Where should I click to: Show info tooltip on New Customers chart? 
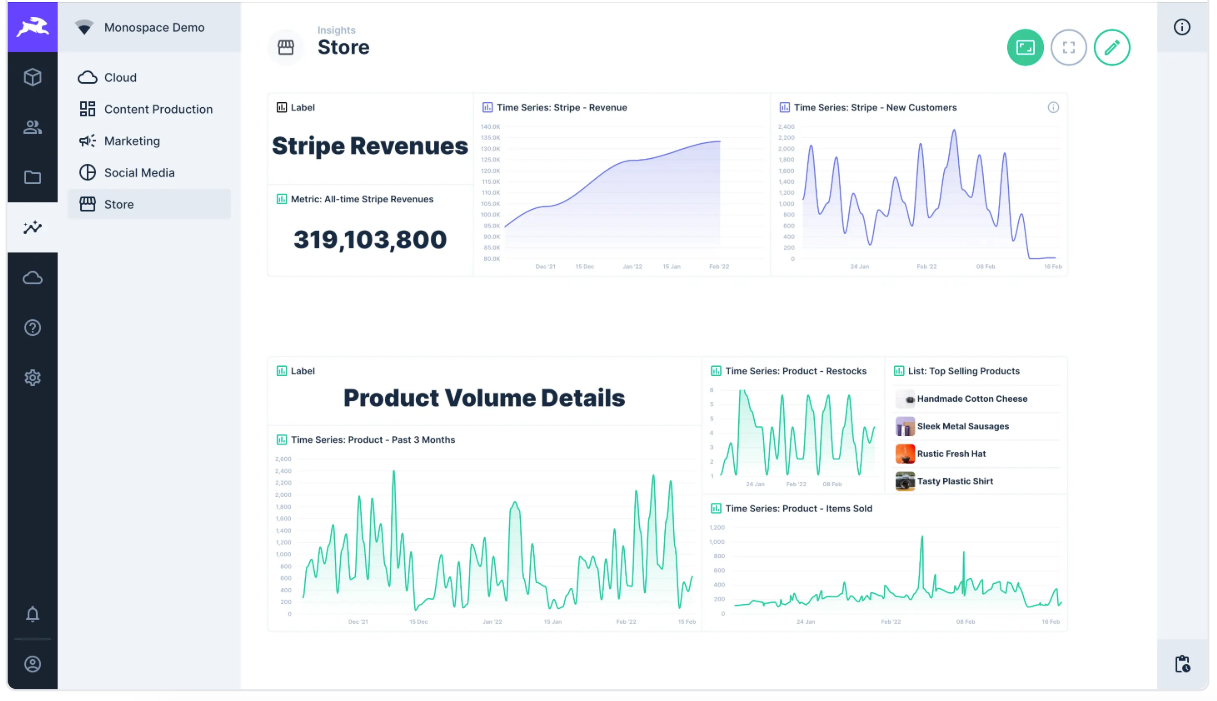[1053, 107]
